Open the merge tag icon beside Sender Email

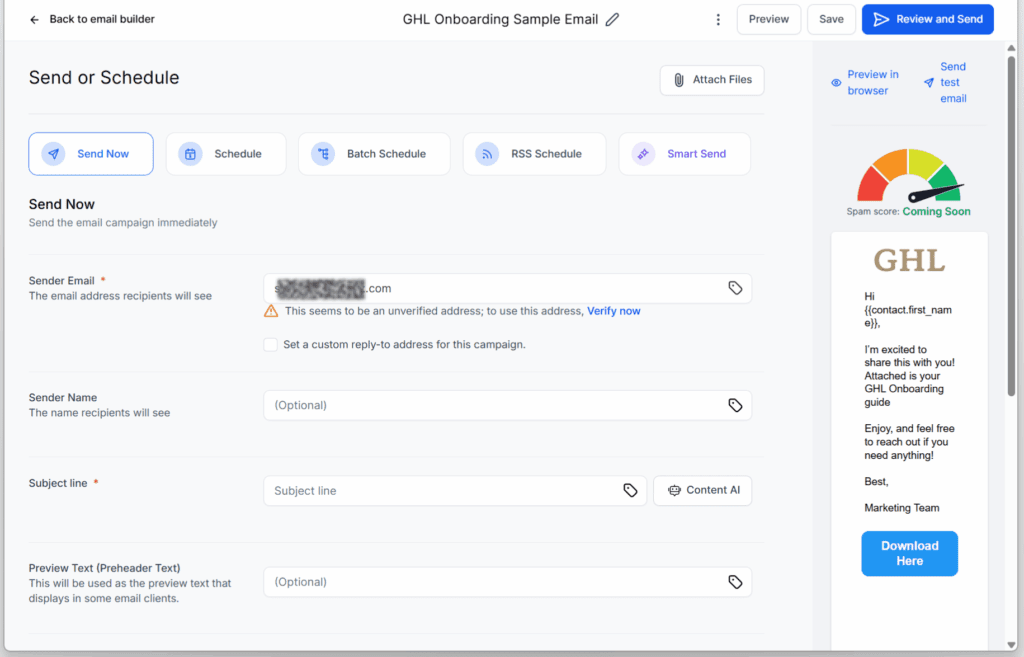735,287
